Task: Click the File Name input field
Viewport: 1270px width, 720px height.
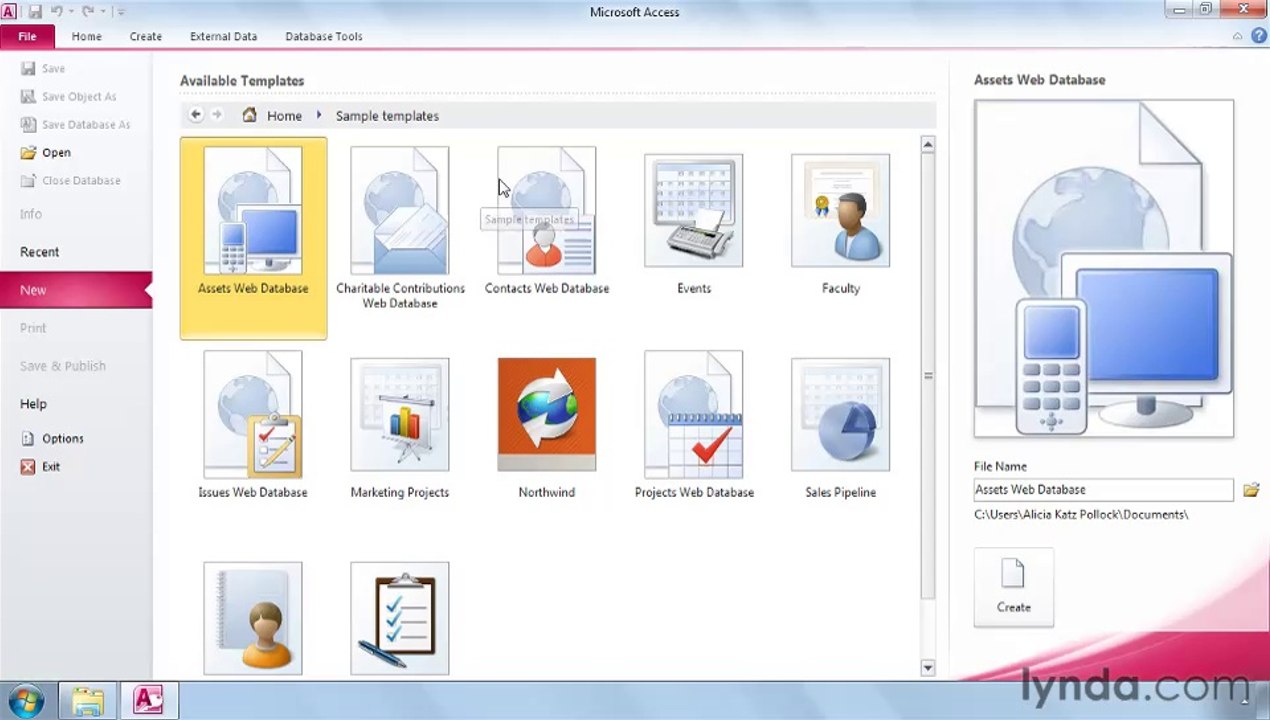Action: [x=1104, y=490]
